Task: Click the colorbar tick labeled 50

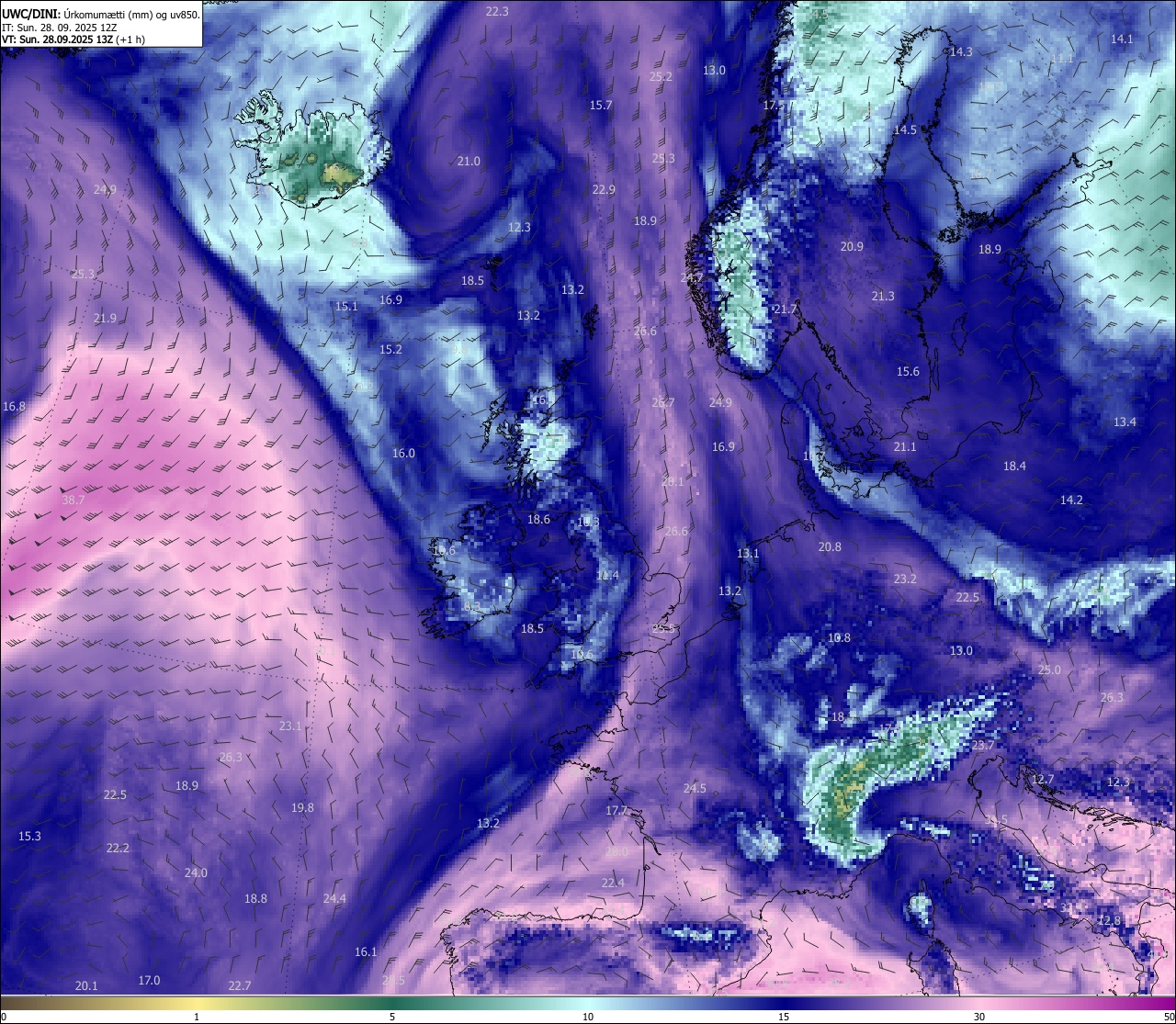Action: 1169,1017
